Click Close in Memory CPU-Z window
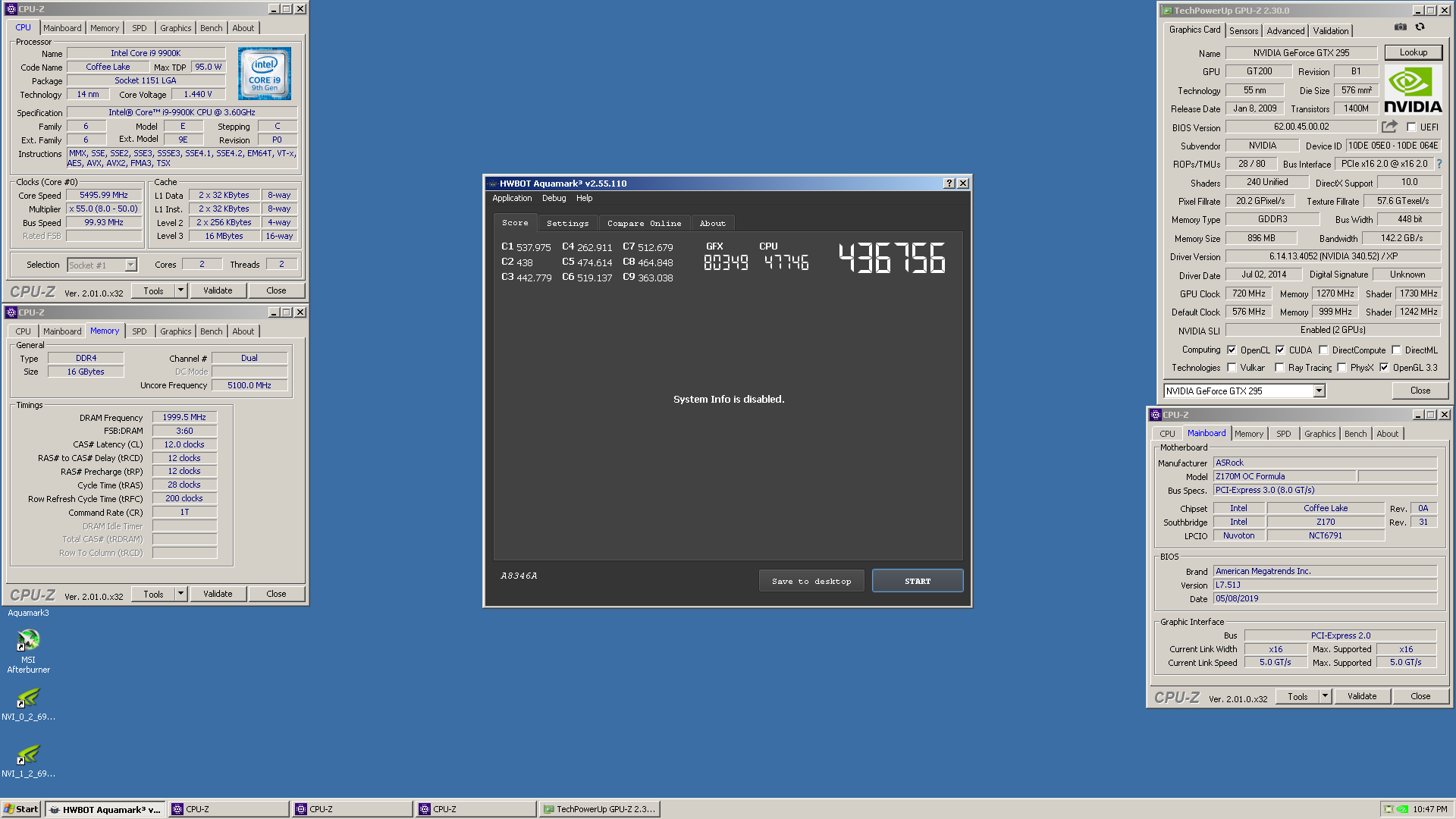This screenshot has width=1456, height=819. point(276,594)
